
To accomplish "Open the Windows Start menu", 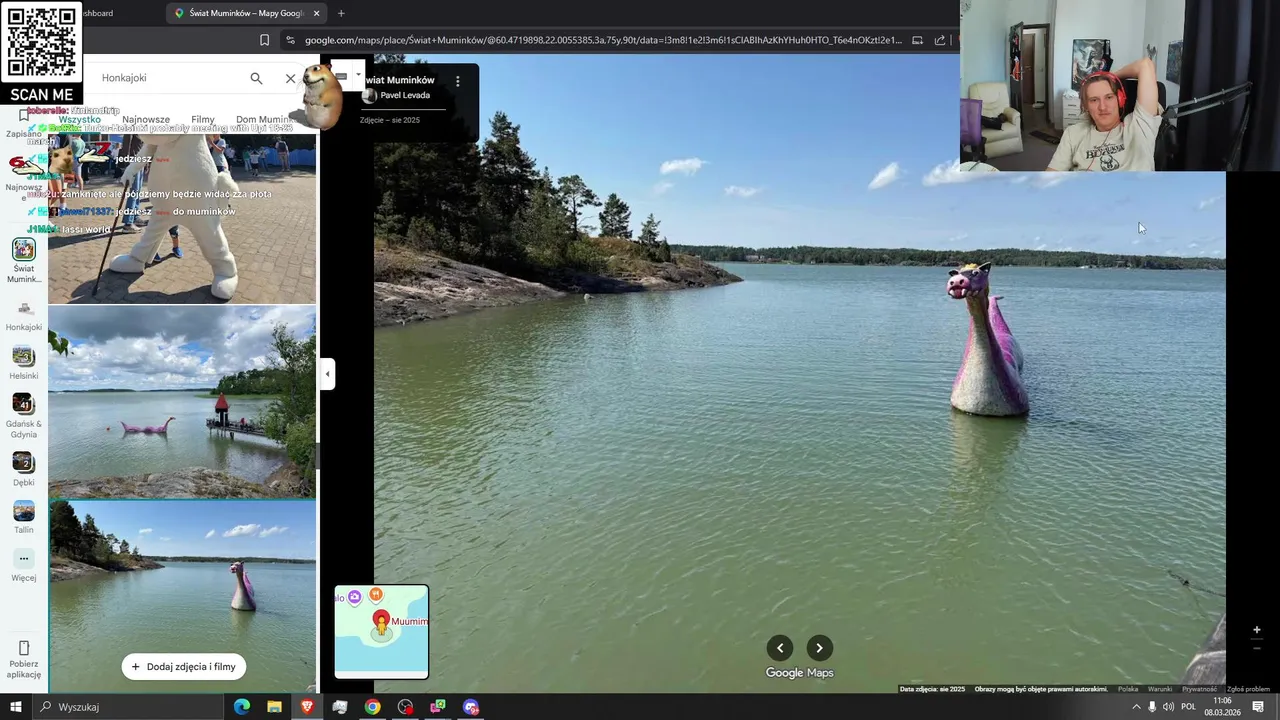I will pos(16,707).
